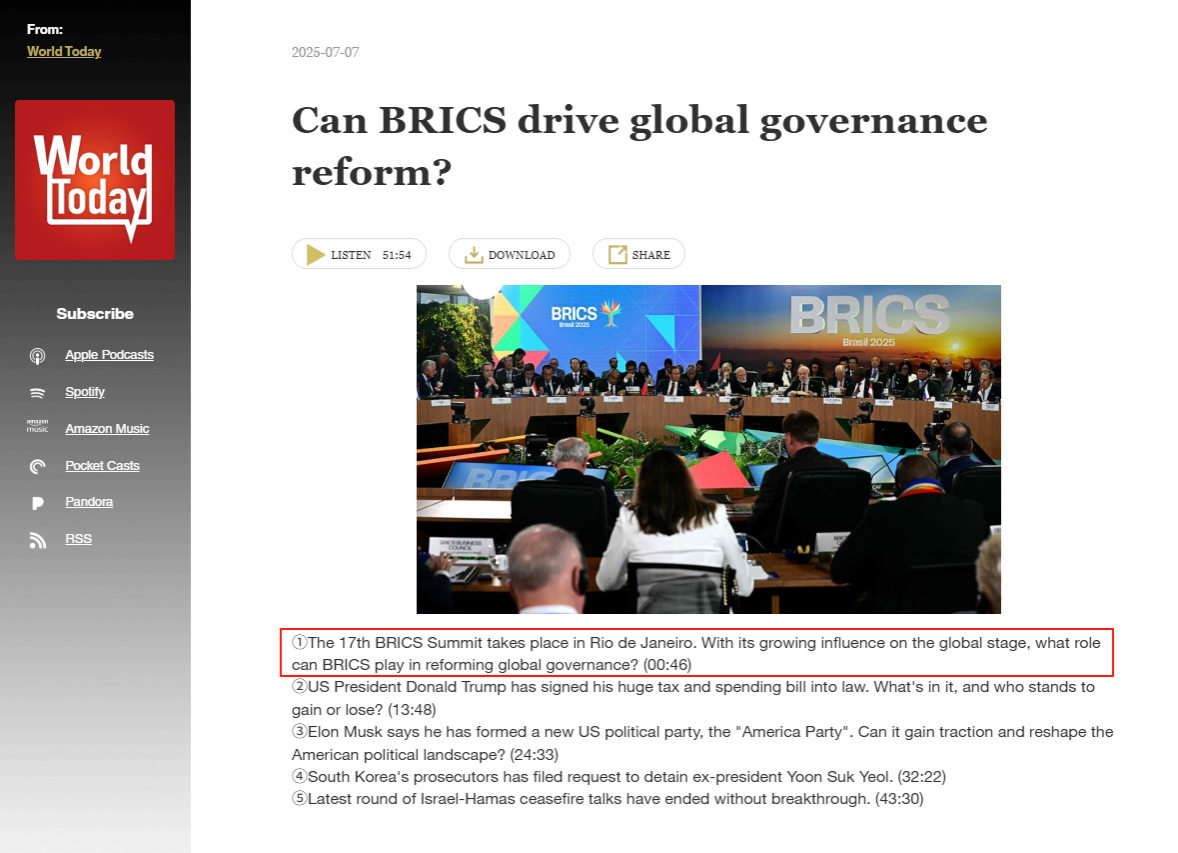Click the Spotify icon in Subscribe list
The image size is (1178, 853).
point(38,392)
